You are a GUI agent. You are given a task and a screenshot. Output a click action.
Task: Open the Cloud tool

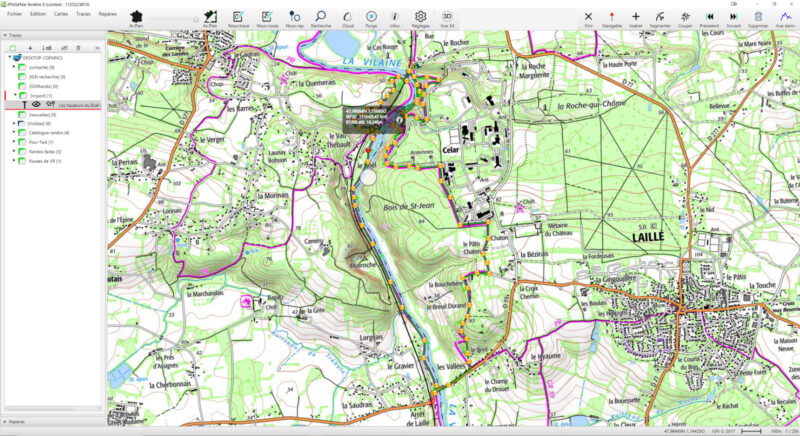346,18
